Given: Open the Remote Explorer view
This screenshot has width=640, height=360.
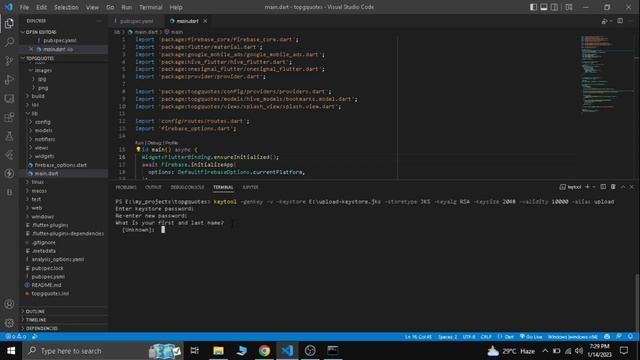Looking at the screenshot, I should 9,98.
